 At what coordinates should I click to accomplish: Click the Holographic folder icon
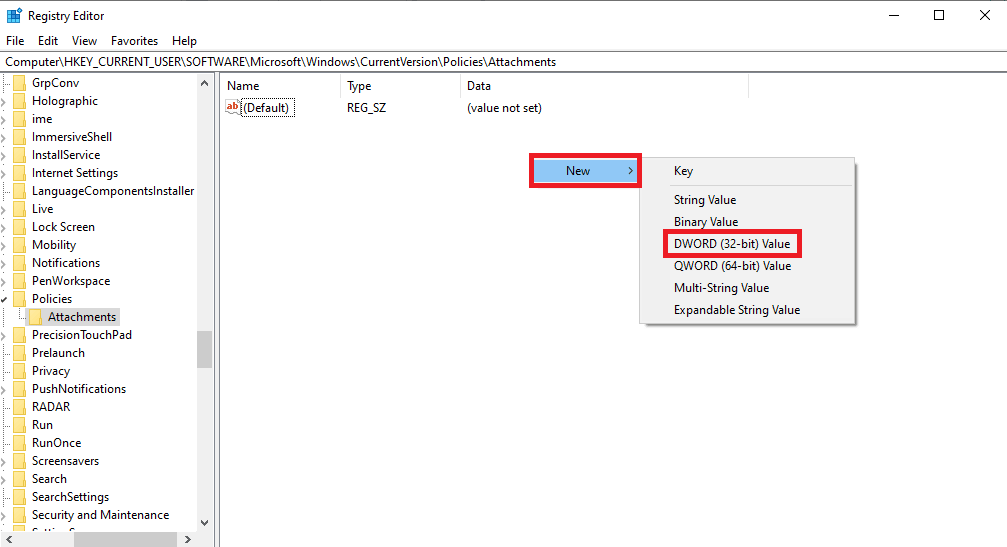pyautogui.click(x=20, y=101)
